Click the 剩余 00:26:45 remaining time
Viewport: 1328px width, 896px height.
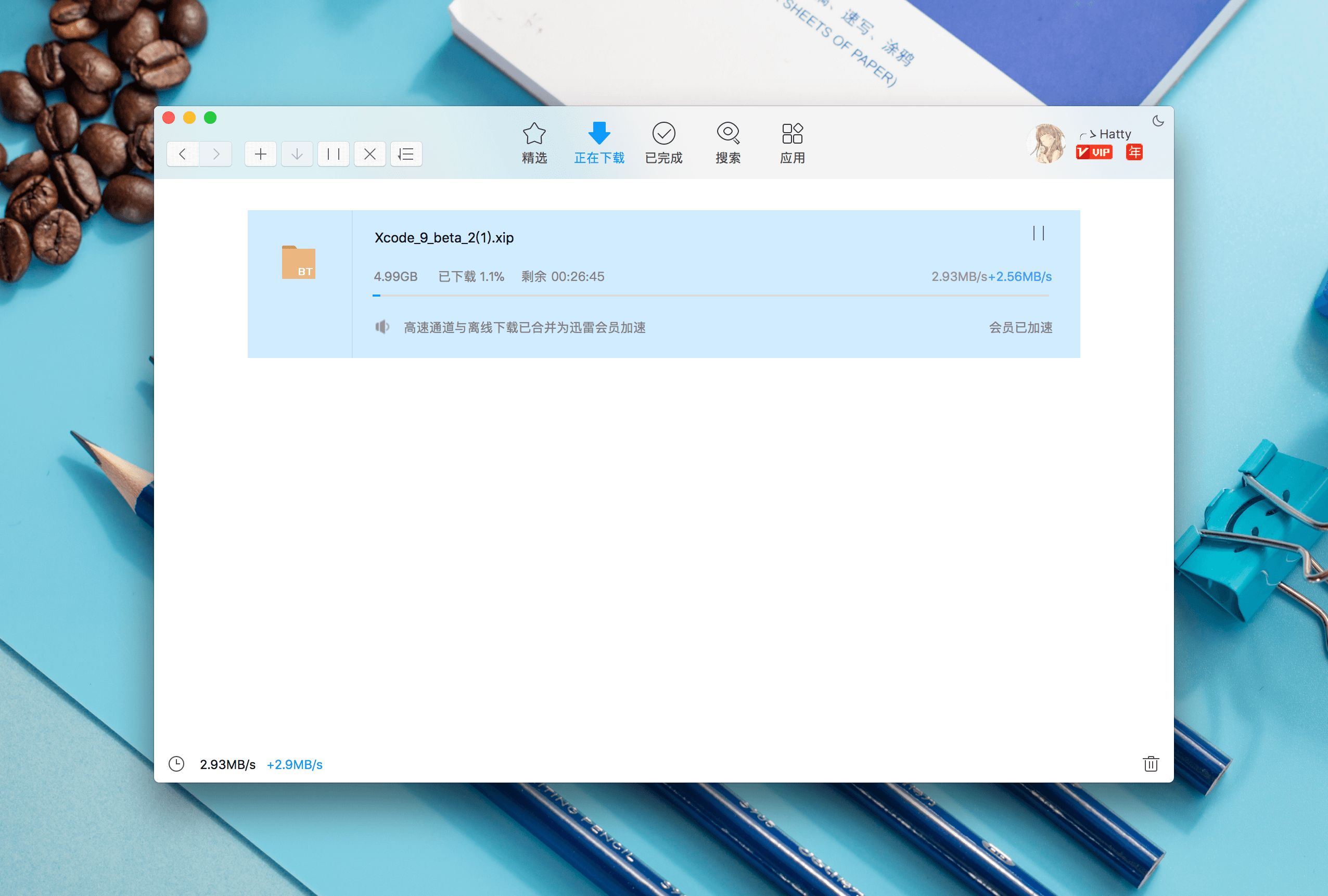(x=563, y=277)
